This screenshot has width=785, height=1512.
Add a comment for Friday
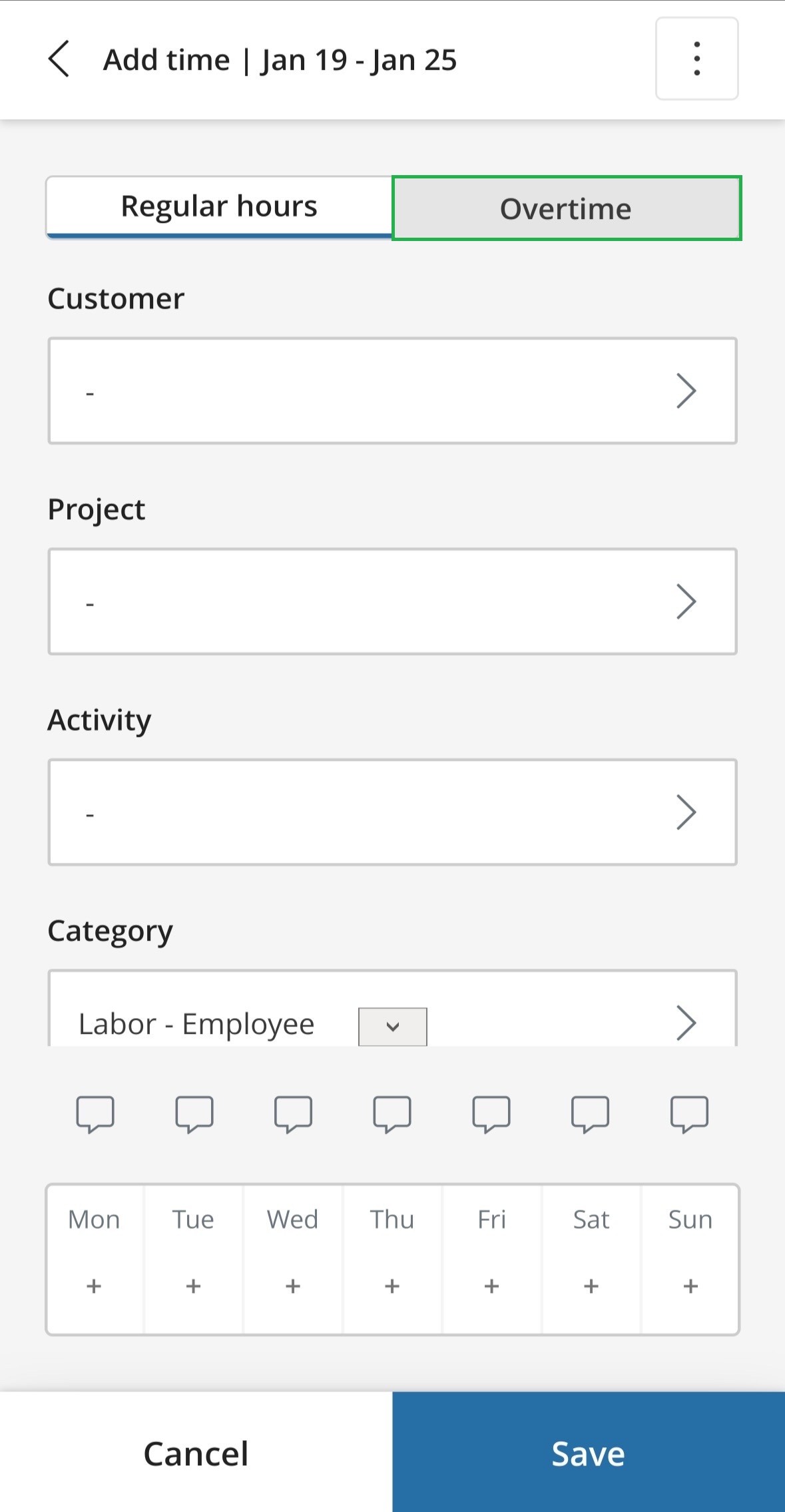click(x=491, y=1113)
